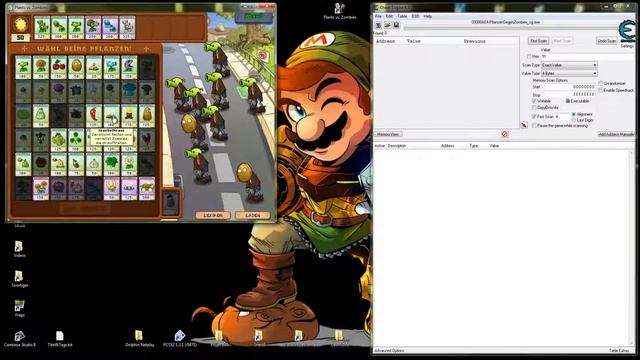The height and width of the screenshot is (360, 640).
Task: Toggle the Executable checkbox
Action: (568, 101)
